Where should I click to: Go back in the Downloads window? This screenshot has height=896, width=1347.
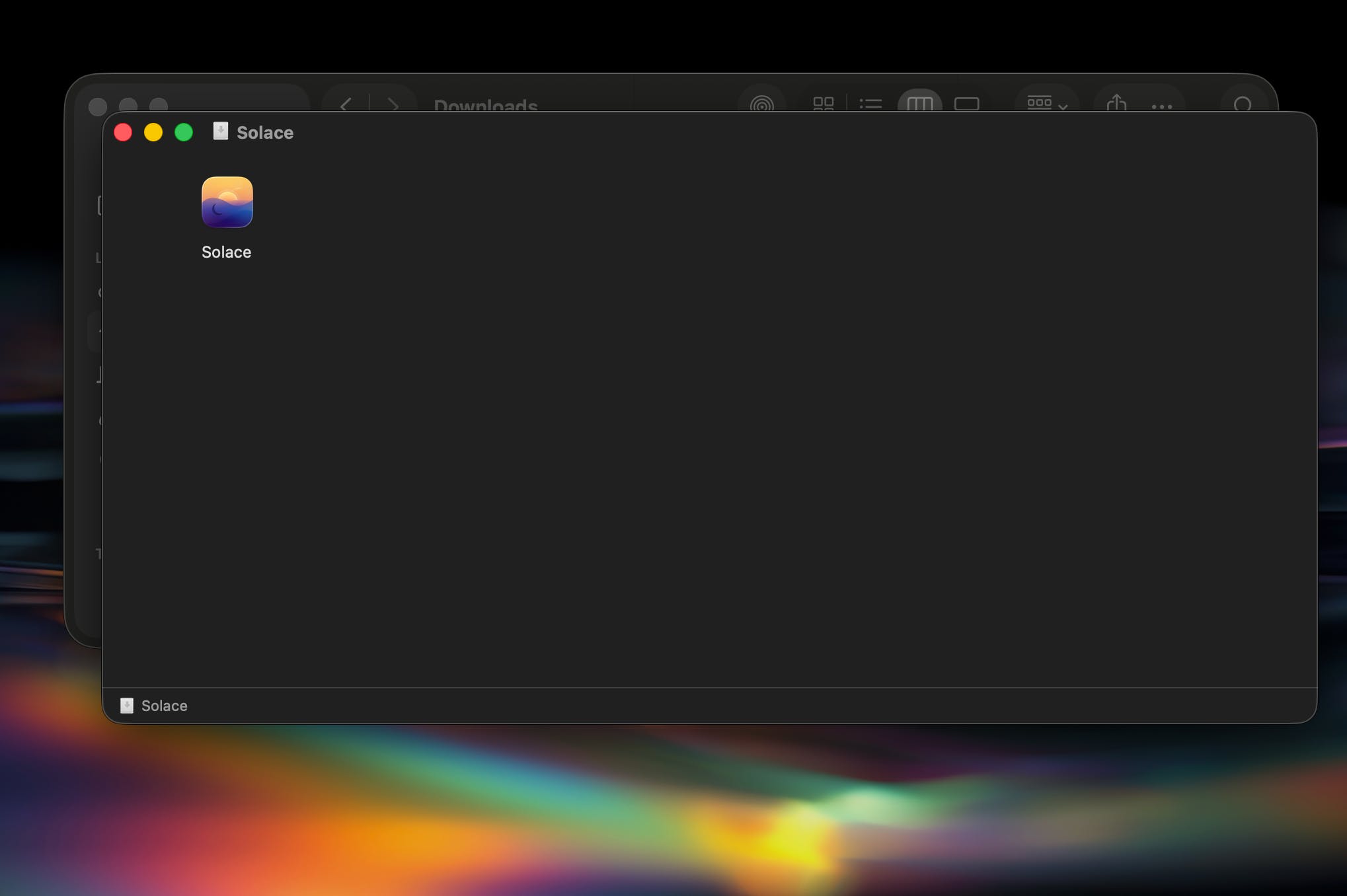click(x=345, y=104)
